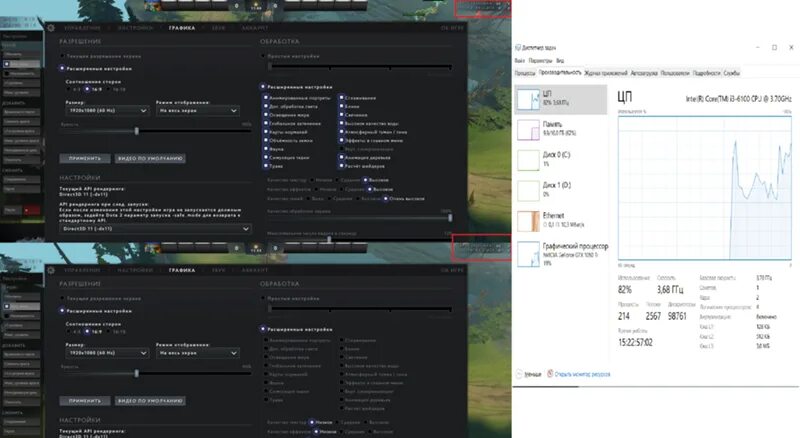Image resolution: width=800 pixels, height=438 pixels.
Task: Click the resource monitor icon
Action: pos(550,374)
